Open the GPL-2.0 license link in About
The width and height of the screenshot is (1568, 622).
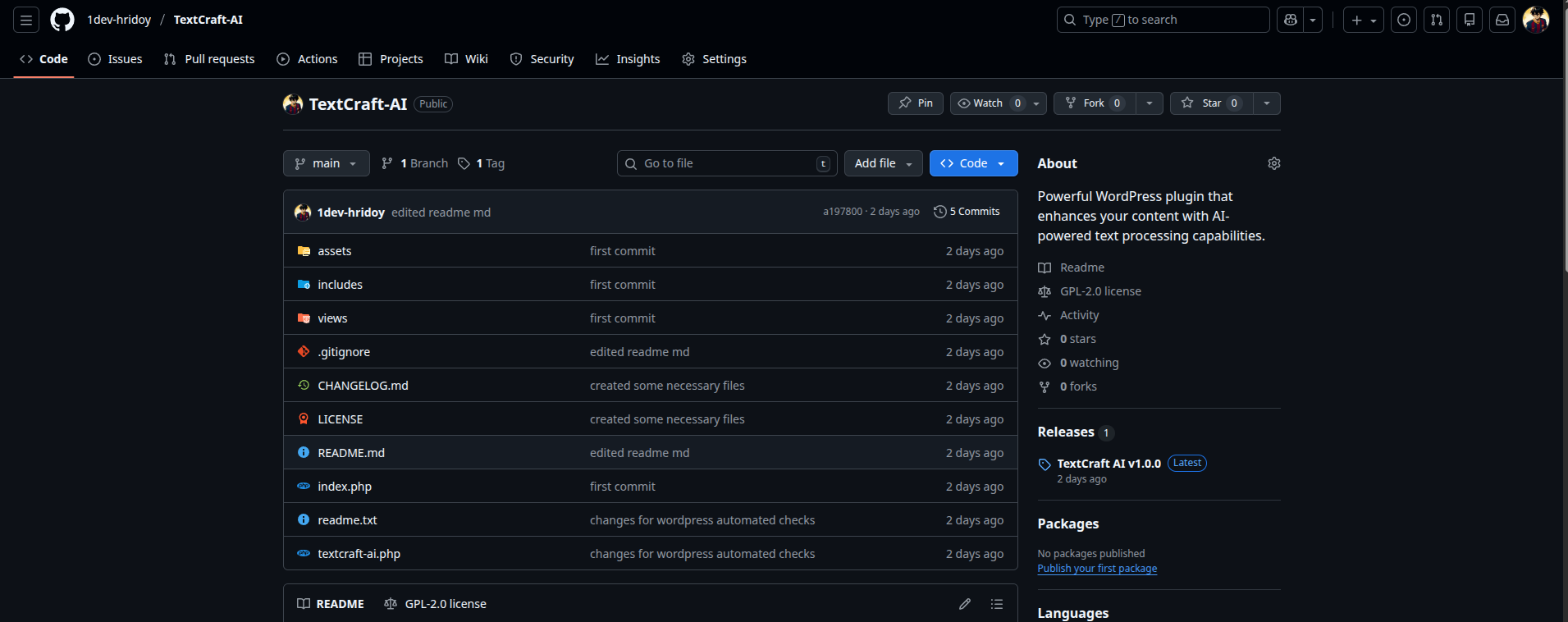pos(1090,291)
